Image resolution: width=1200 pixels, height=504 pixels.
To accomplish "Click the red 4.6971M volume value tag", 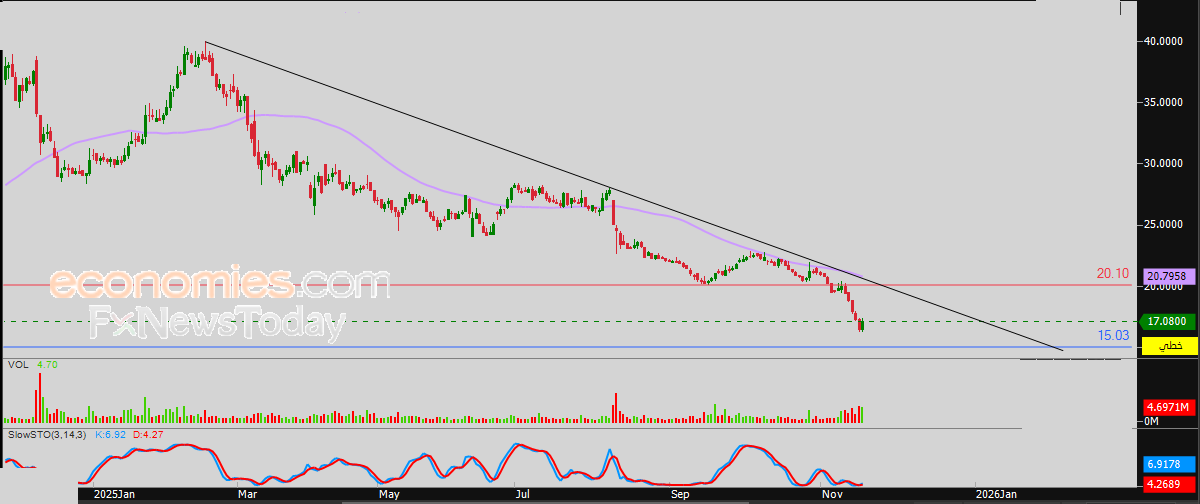I will tap(1168, 407).
